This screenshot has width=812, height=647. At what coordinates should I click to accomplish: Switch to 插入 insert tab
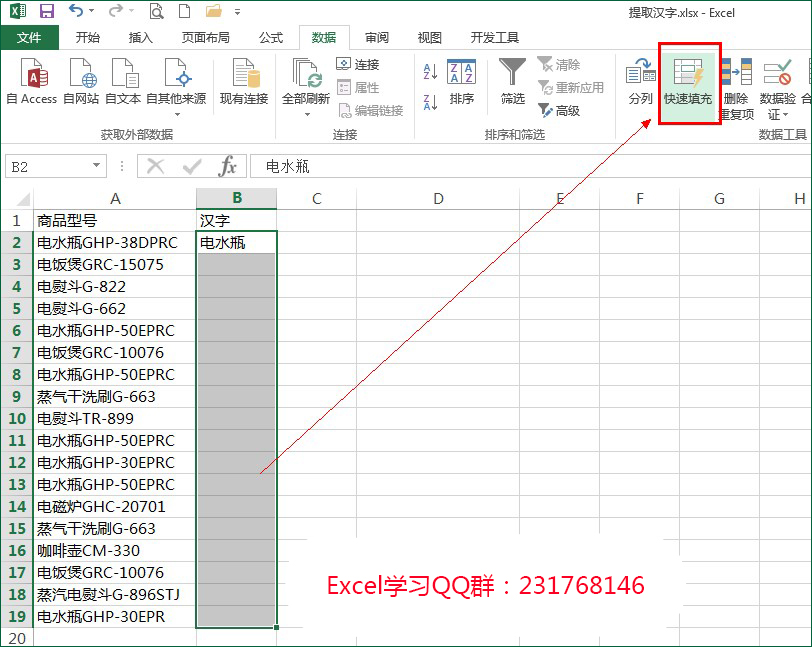tap(140, 37)
